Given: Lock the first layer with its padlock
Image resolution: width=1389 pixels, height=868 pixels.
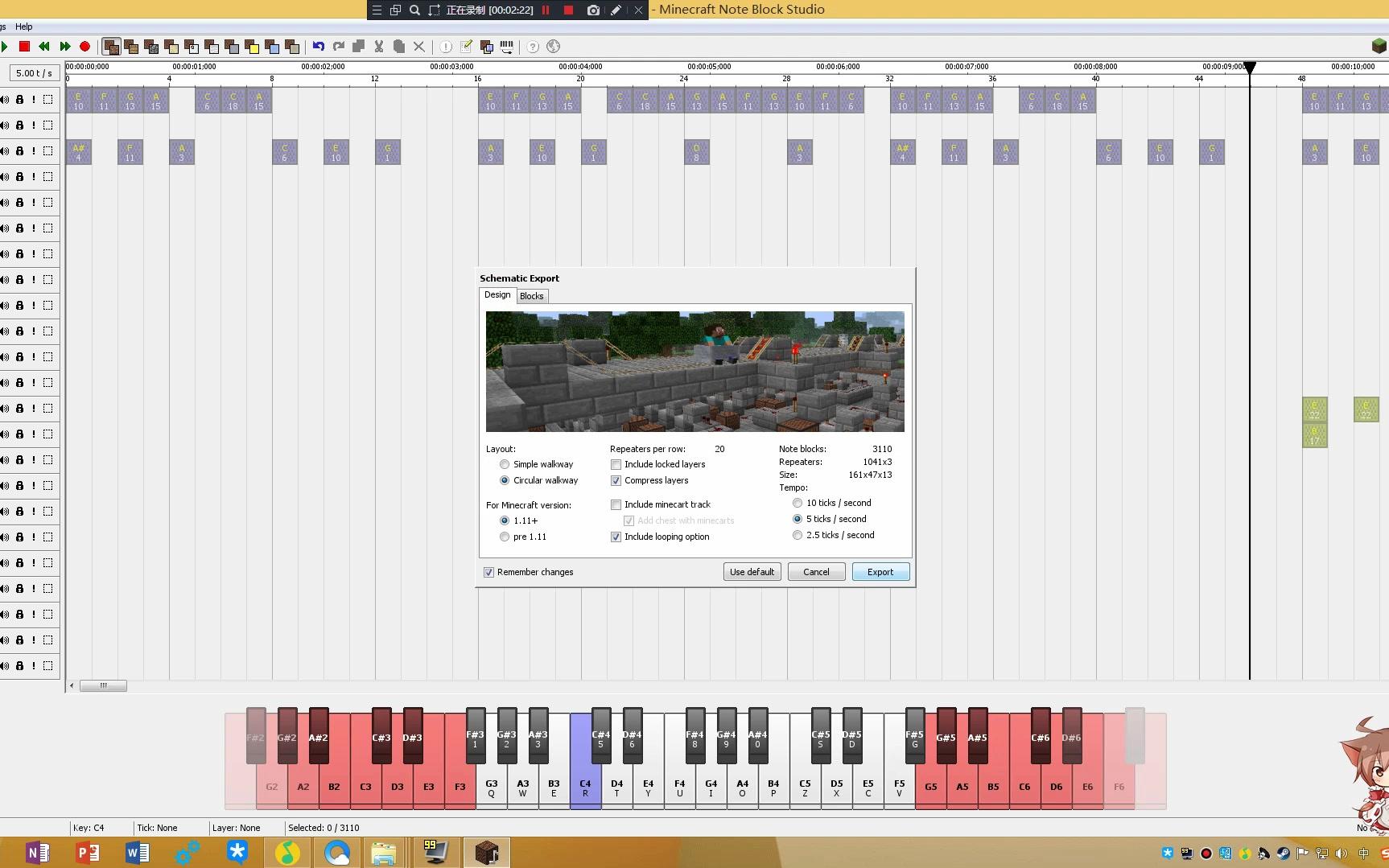Looking at the screenshot, I should tap(20, 100).
